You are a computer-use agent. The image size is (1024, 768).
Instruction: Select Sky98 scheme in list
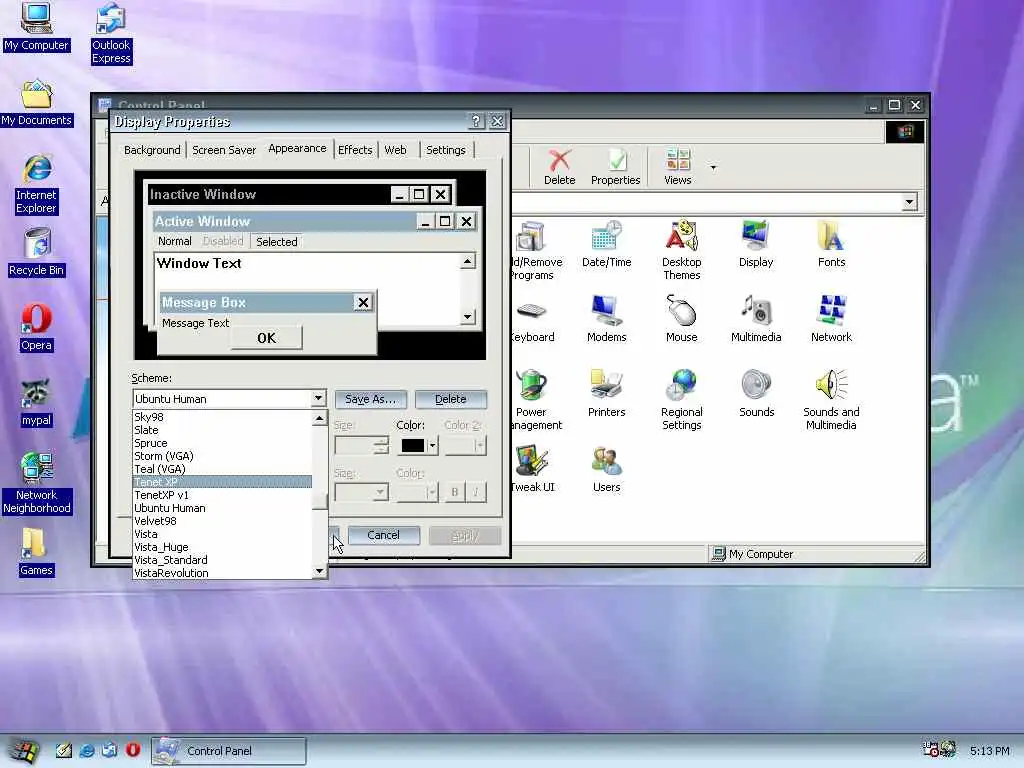(222, 417)
